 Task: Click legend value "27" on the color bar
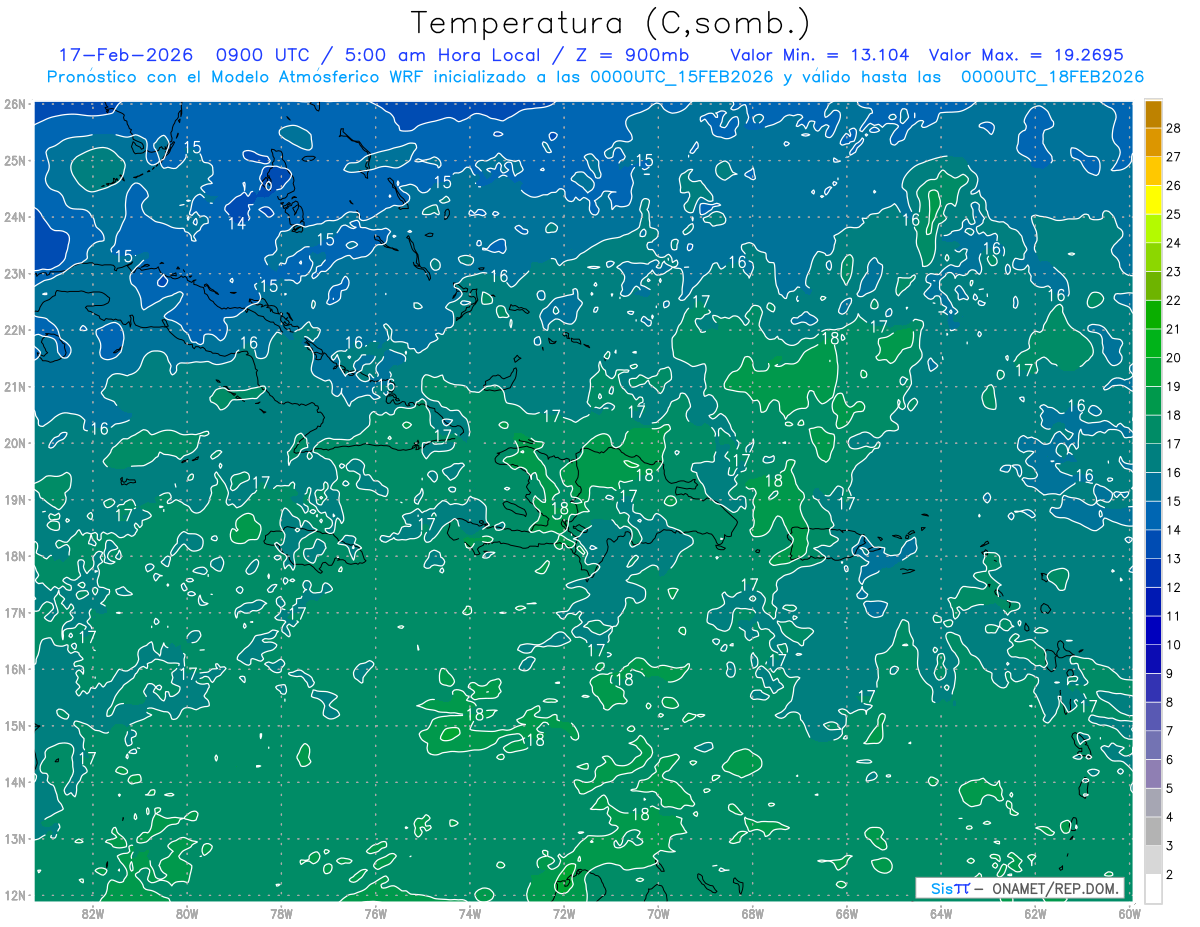[x=1173, y=157]
